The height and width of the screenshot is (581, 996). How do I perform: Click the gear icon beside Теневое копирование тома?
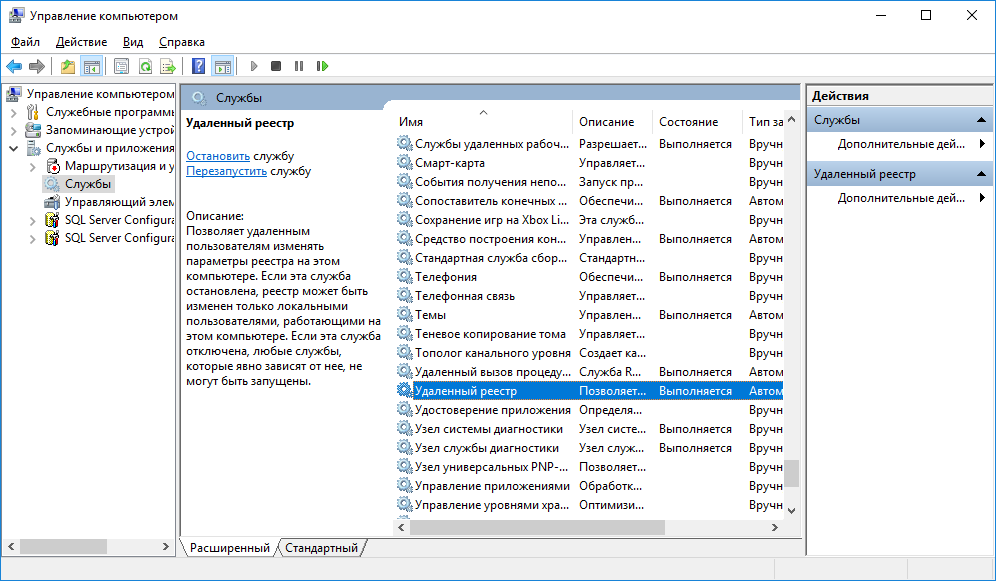coord(405,333)
